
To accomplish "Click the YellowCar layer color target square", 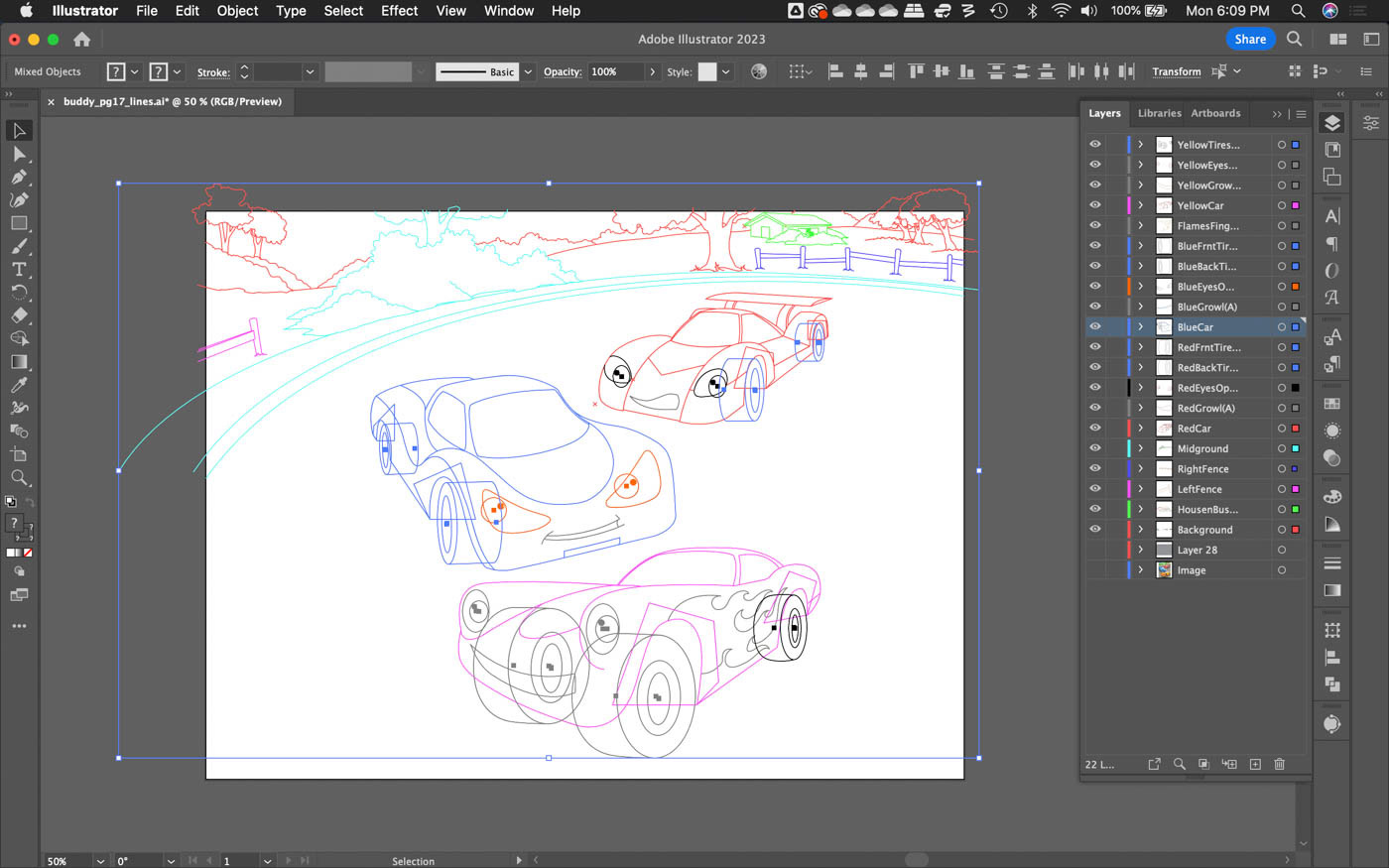I will (x=1296, y=205).
